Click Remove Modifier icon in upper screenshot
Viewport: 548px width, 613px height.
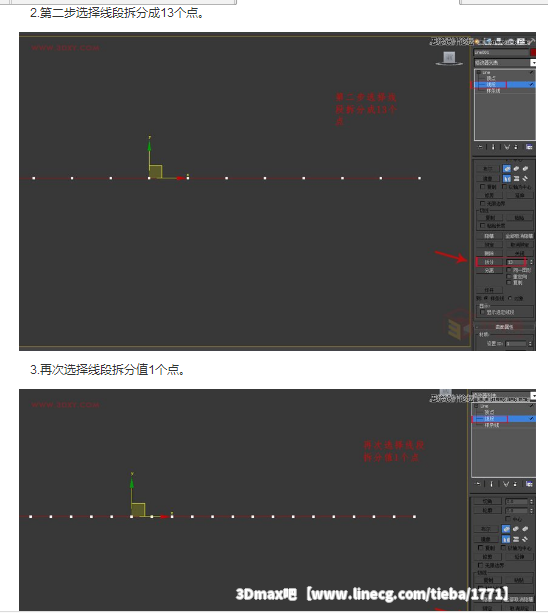click(516, 147)
